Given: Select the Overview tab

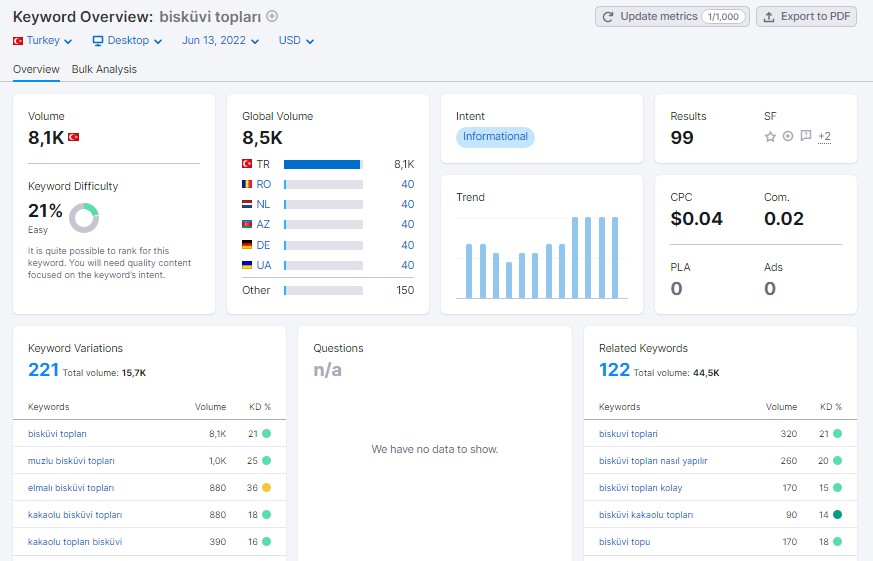Looking at the screenshot, I should click(x=36, y=70).
